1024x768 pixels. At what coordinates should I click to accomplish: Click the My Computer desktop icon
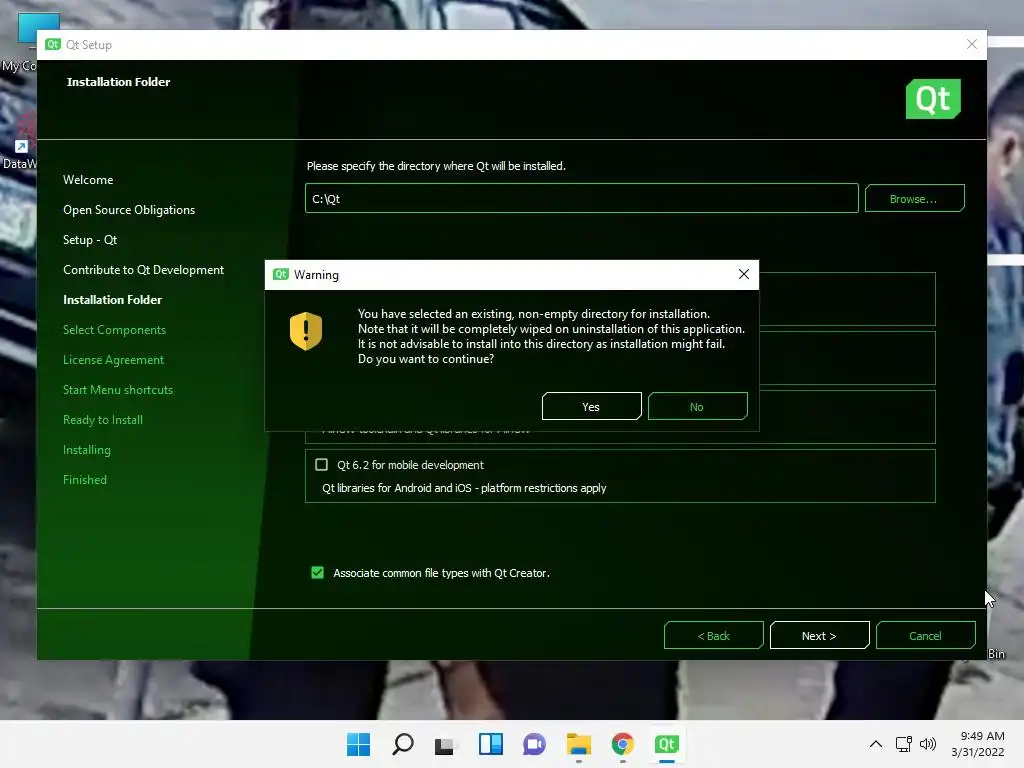point(20,43)
